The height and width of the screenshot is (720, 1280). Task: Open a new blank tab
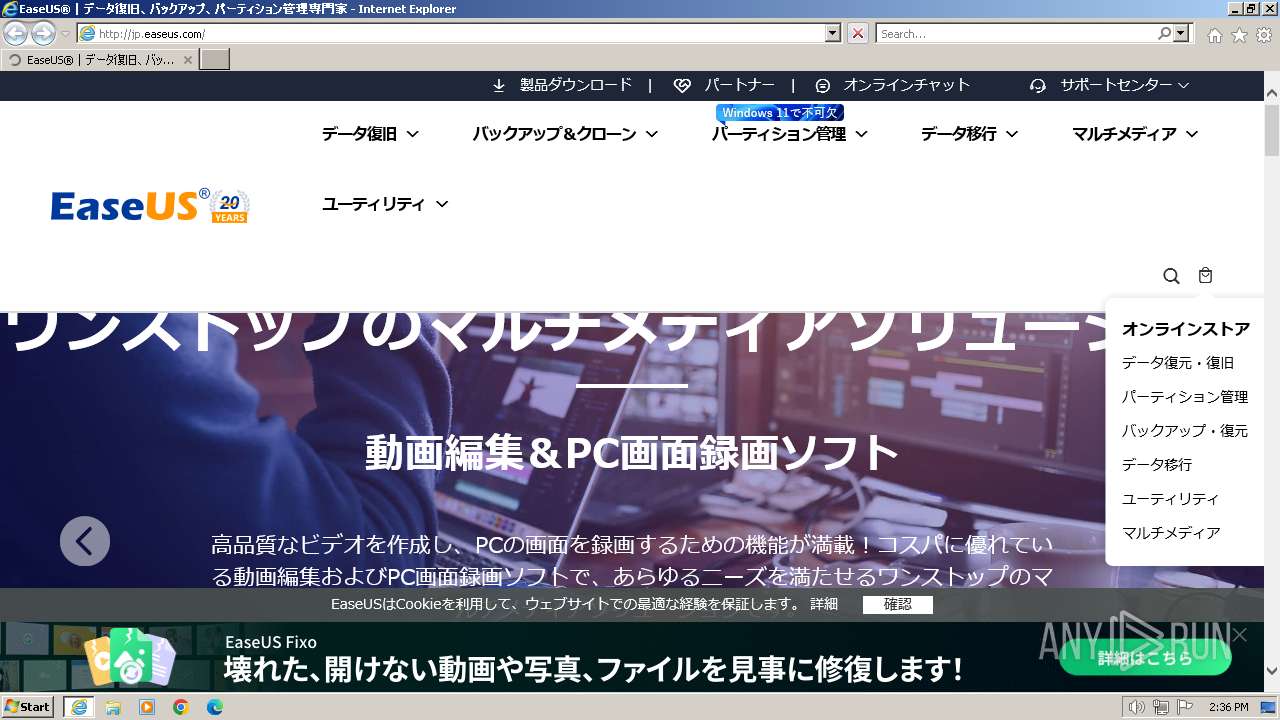tap(215, 60)
